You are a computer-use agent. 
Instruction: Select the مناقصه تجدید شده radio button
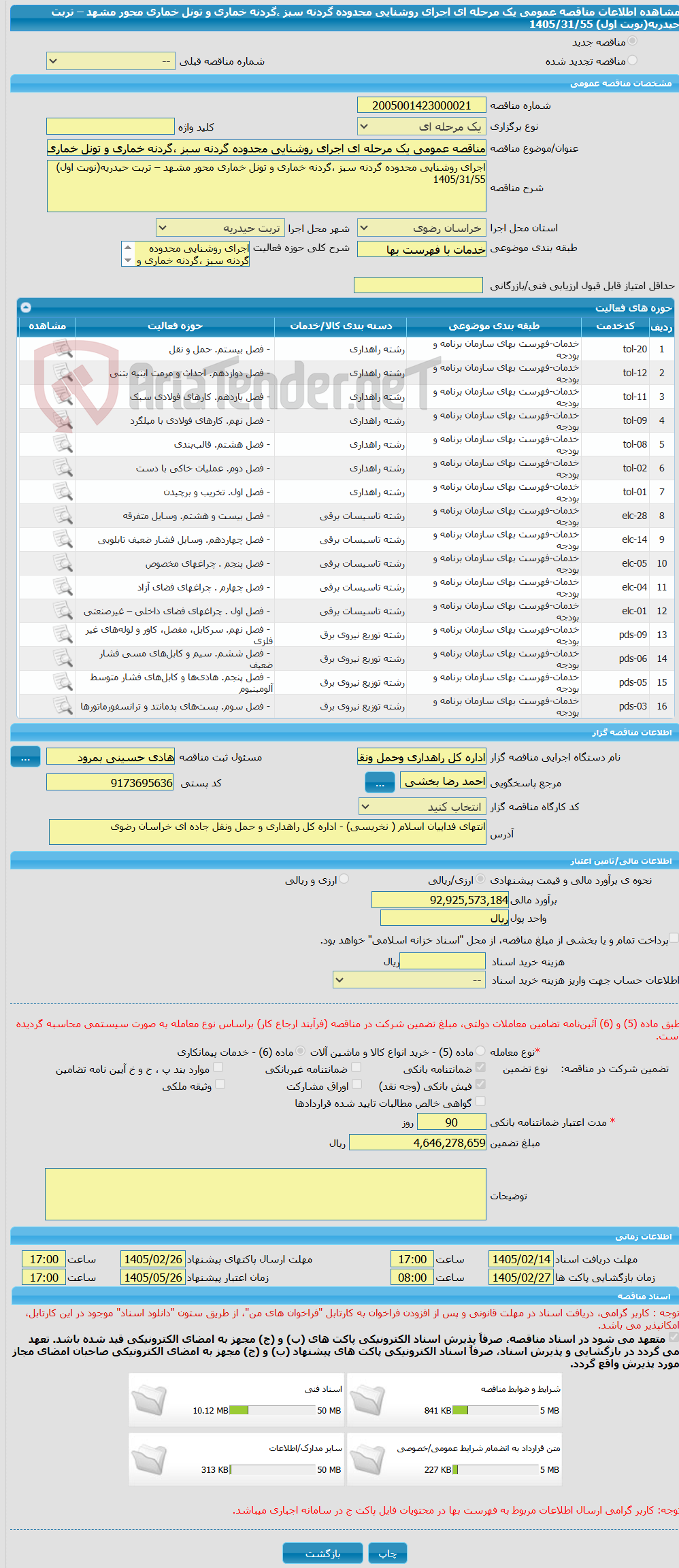pyautogui.click(x=632, y=61)
